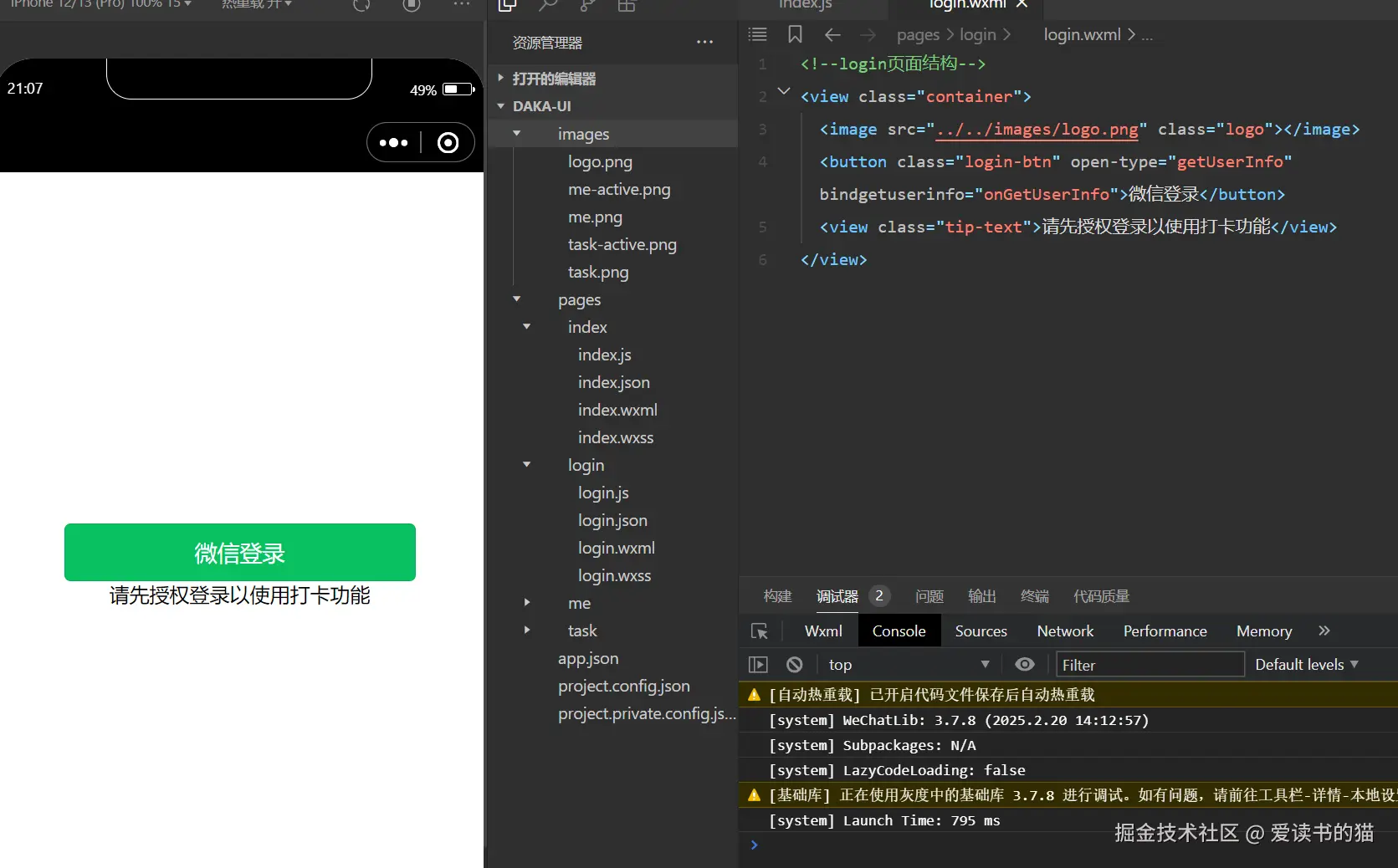Open the 问题 panel tab
Screen dimensions: 1398x868
[x=929, y=596]
